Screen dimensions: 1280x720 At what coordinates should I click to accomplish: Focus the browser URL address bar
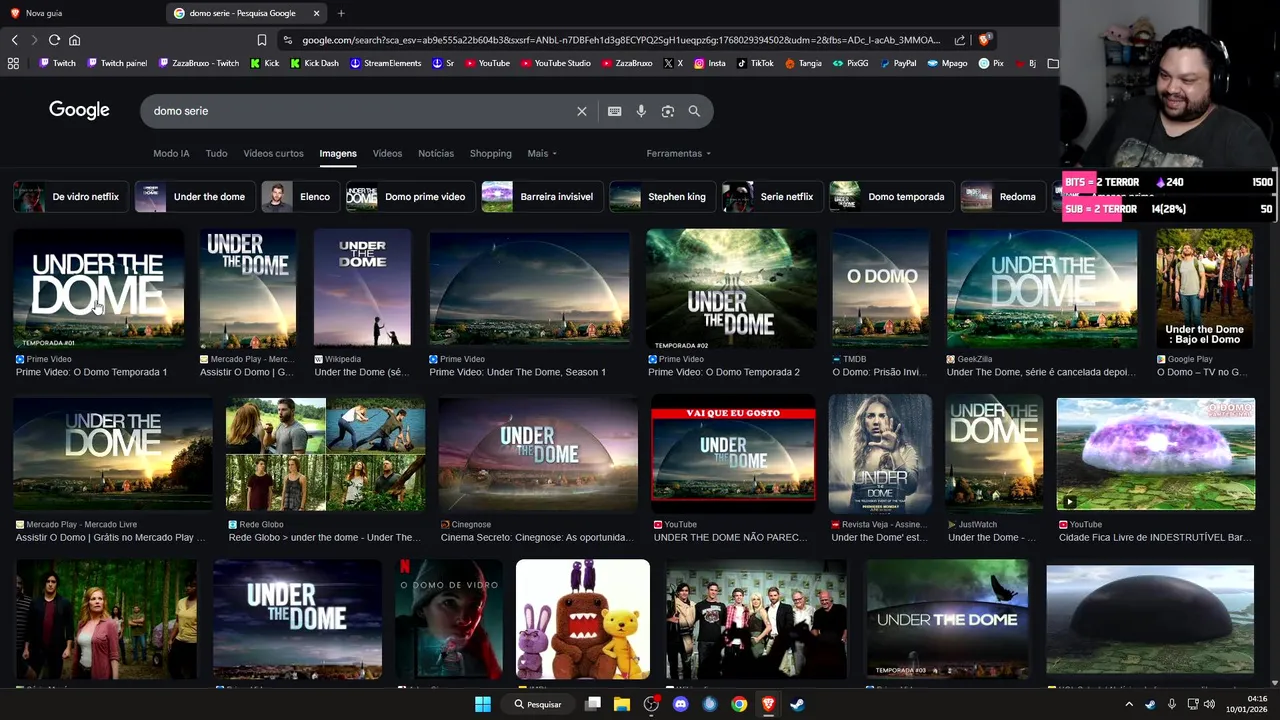pos(620,40)
